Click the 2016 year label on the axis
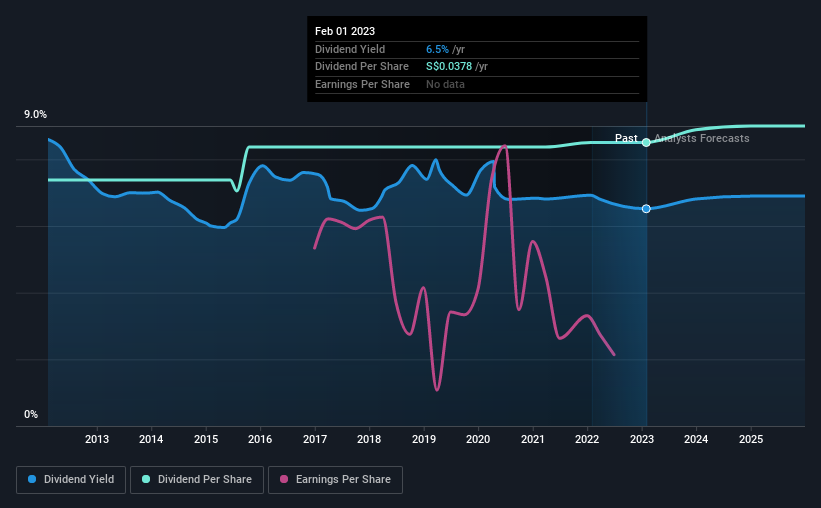Viewport: 821px width, 508px height. pos(260,439)
